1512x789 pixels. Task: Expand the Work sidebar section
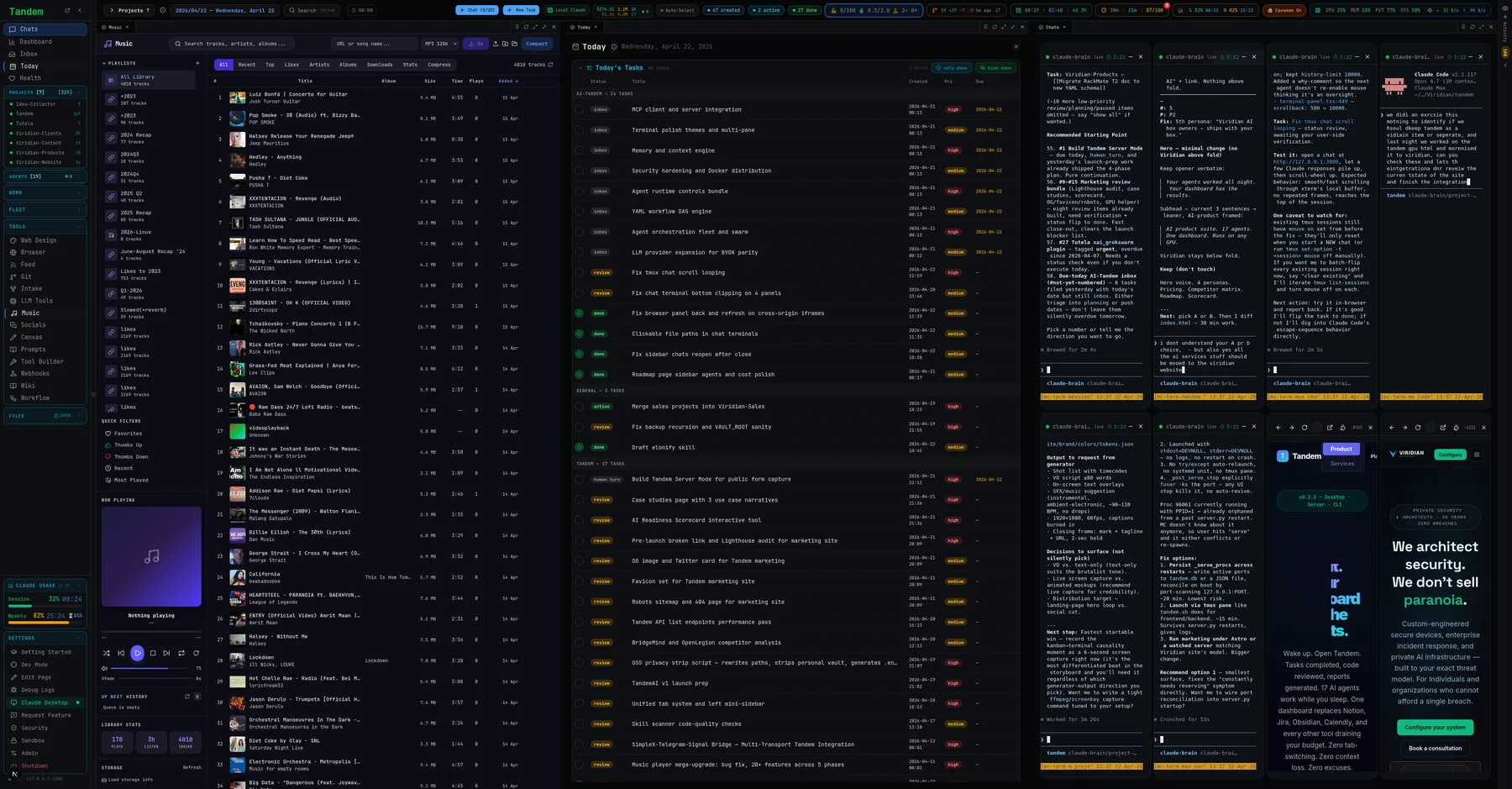coord(44,192)
